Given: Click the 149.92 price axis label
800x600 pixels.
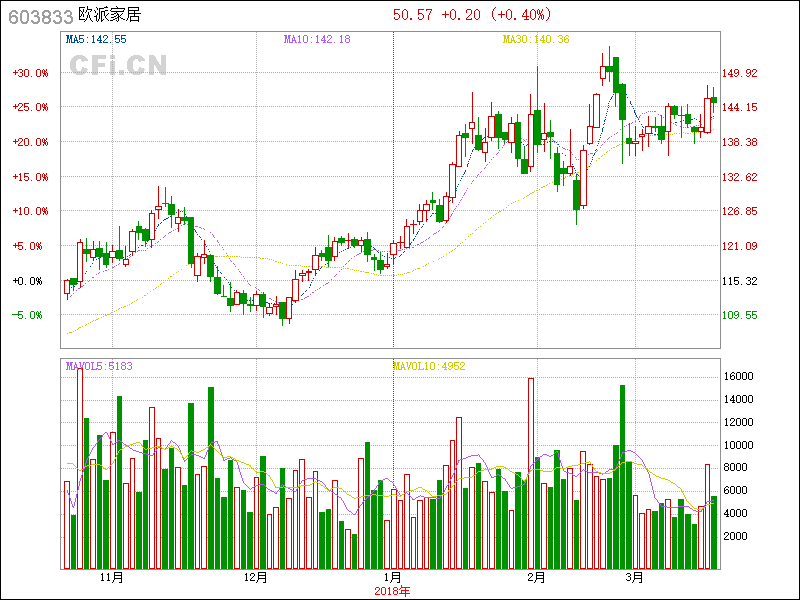Looking at the screenshot, I should [x=740, y=73].
